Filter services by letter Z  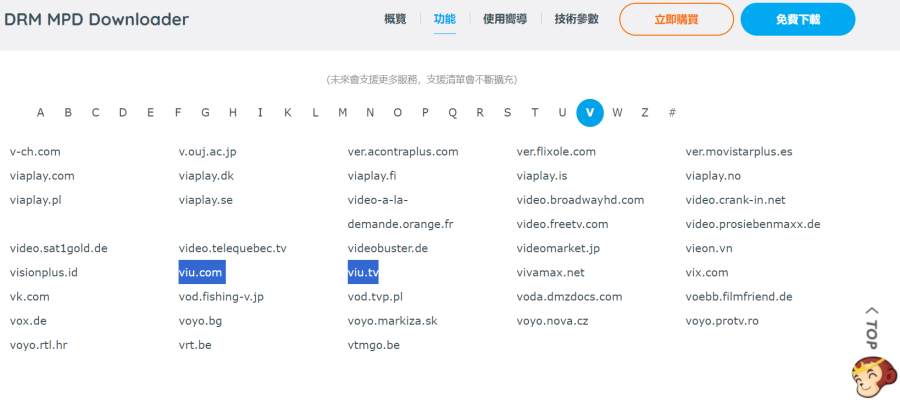[x=645, y=112]
